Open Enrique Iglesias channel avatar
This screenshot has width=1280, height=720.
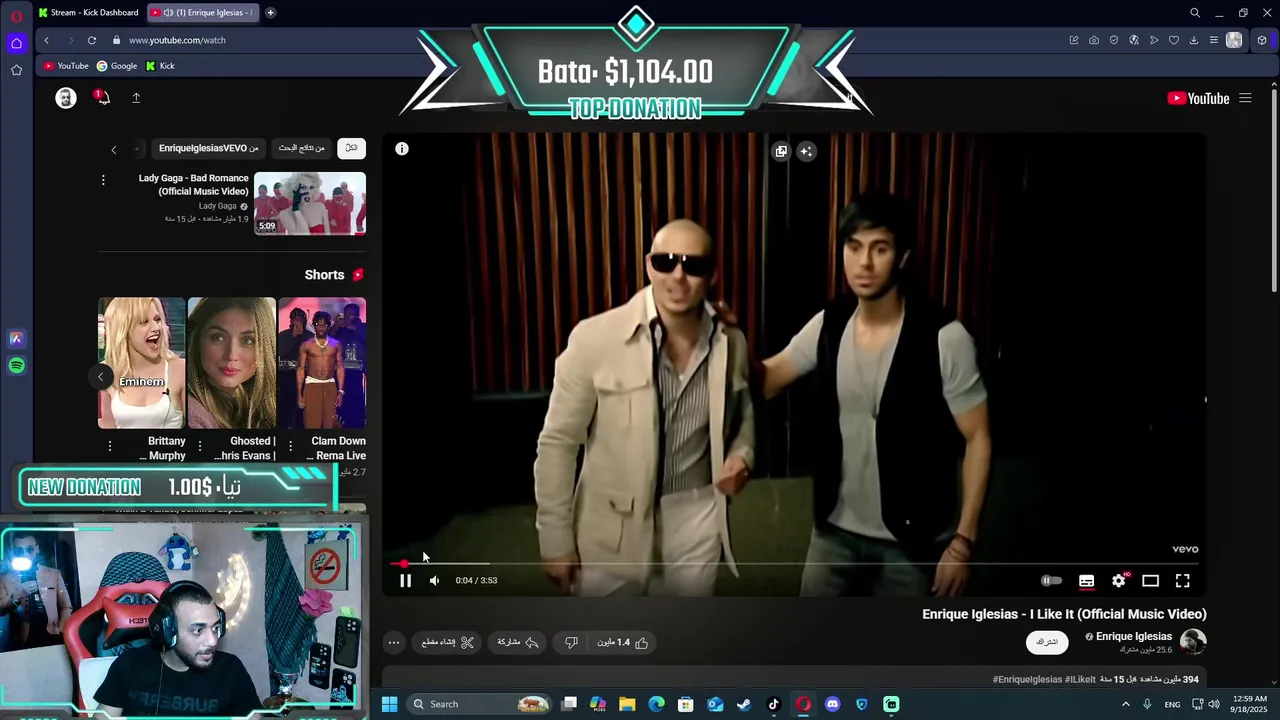(x=1193, y=641)
